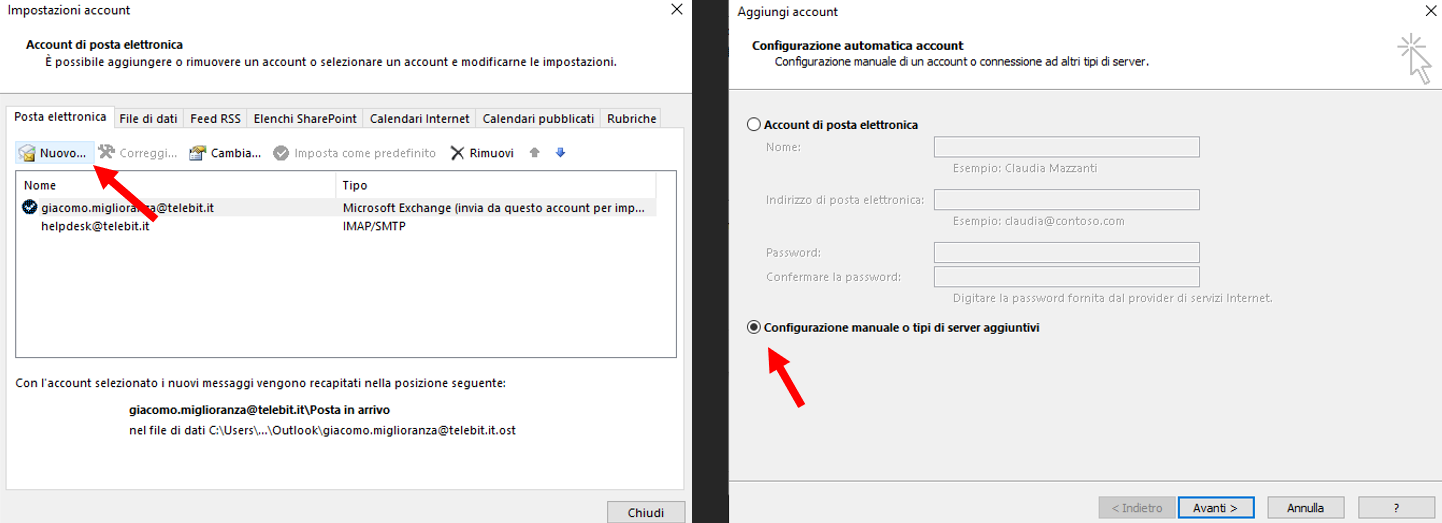Click the Cambia change account icon
1442x523 pixels.
coord(197,153)
